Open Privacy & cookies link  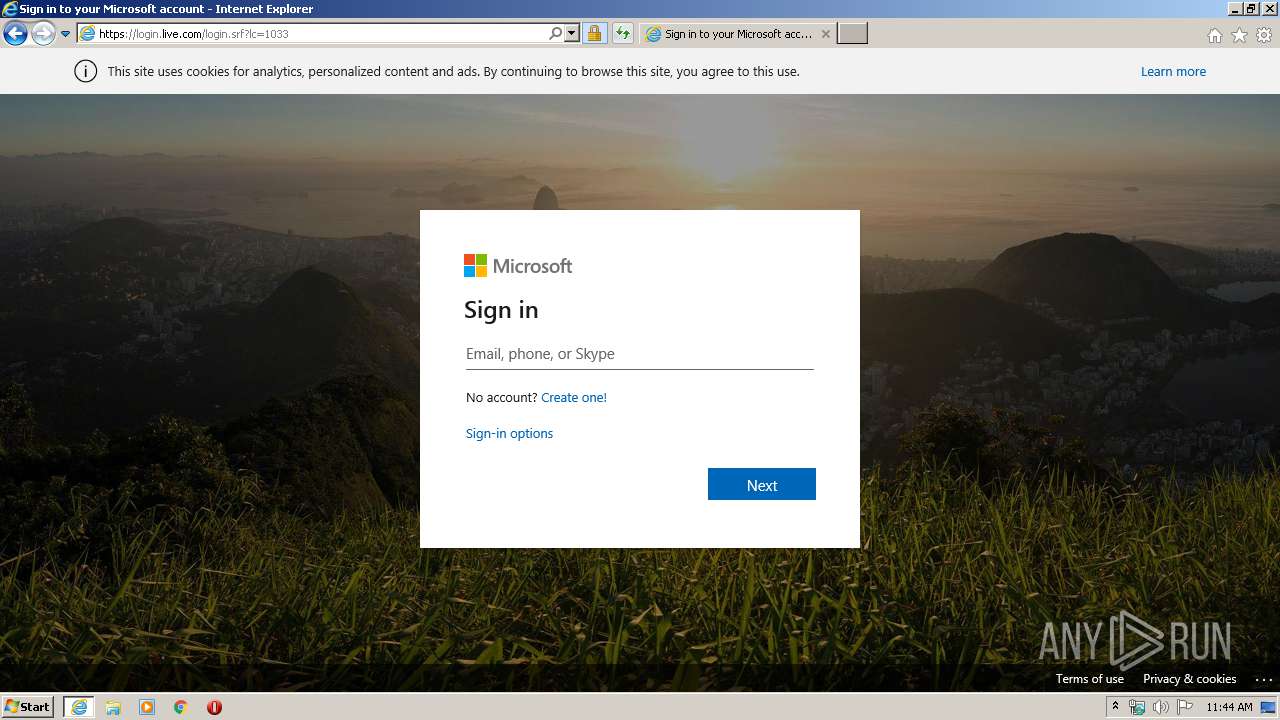click(x=1190, y=679)
